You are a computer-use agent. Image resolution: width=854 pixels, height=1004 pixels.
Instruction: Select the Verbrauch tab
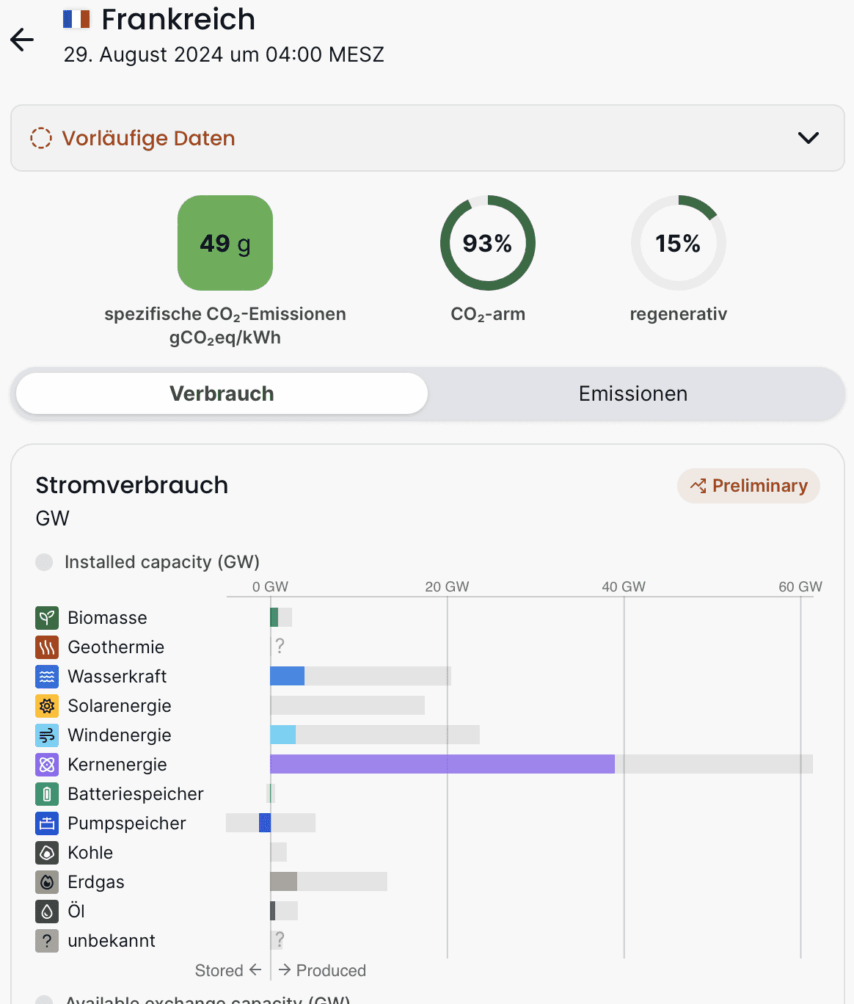(x=222, y=394)
